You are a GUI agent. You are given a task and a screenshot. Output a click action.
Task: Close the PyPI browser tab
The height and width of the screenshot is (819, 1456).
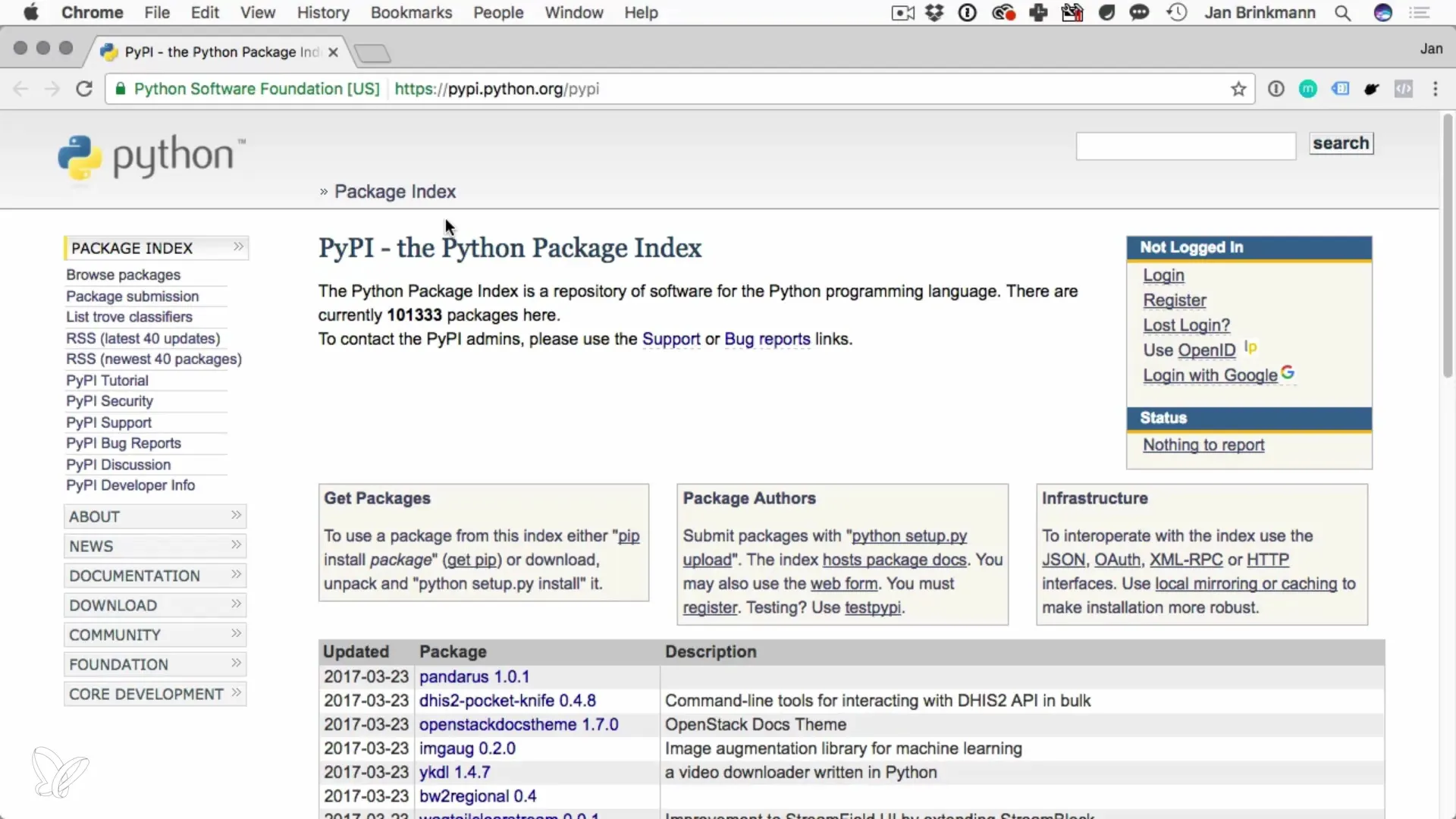point(333,52)
